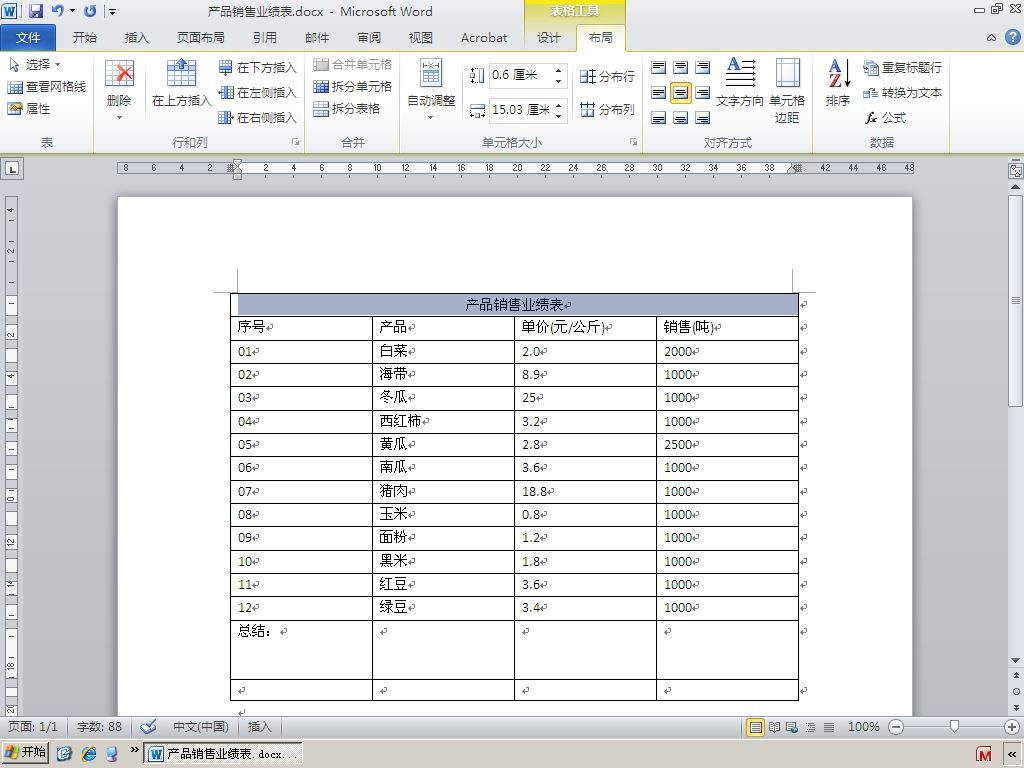Insert column to the right (在右侧插入)
This screenshot has width=1024, height=768.
tap(257, 118)
